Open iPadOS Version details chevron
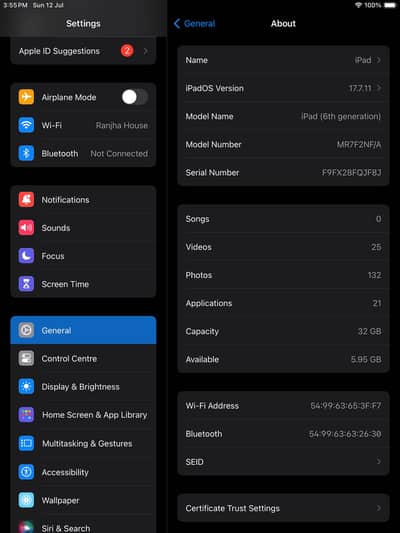The width and height of the screenshot is (400, 533). 379,88
